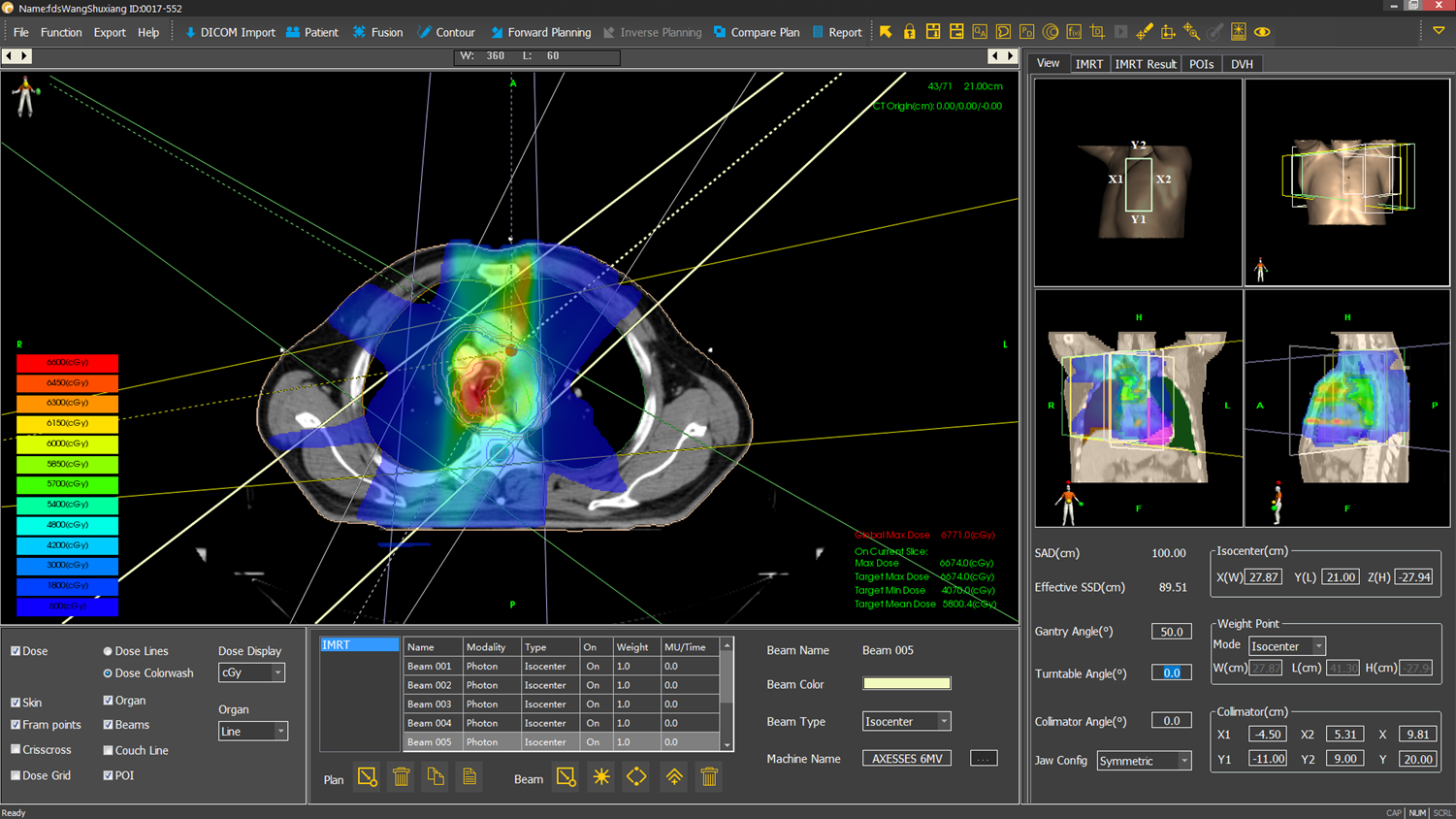Select the crop tool icon in toolbar
The image size is (1456, 819).
pyautogui.click(x=1097, y=32)
